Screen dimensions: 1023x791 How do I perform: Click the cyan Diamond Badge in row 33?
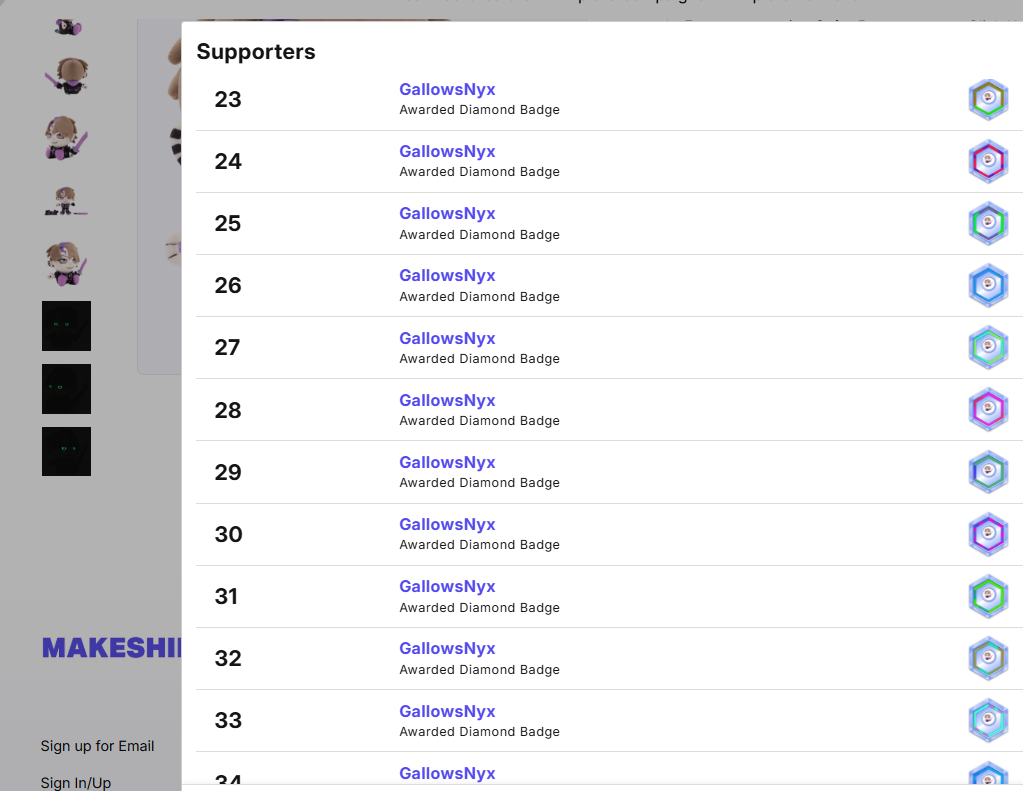988,720
